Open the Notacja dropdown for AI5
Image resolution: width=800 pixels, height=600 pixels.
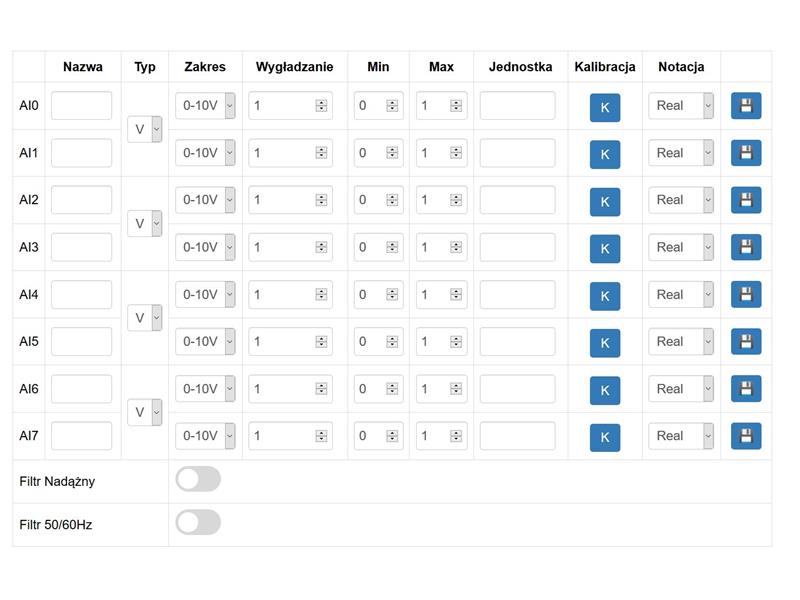point(681,341)
